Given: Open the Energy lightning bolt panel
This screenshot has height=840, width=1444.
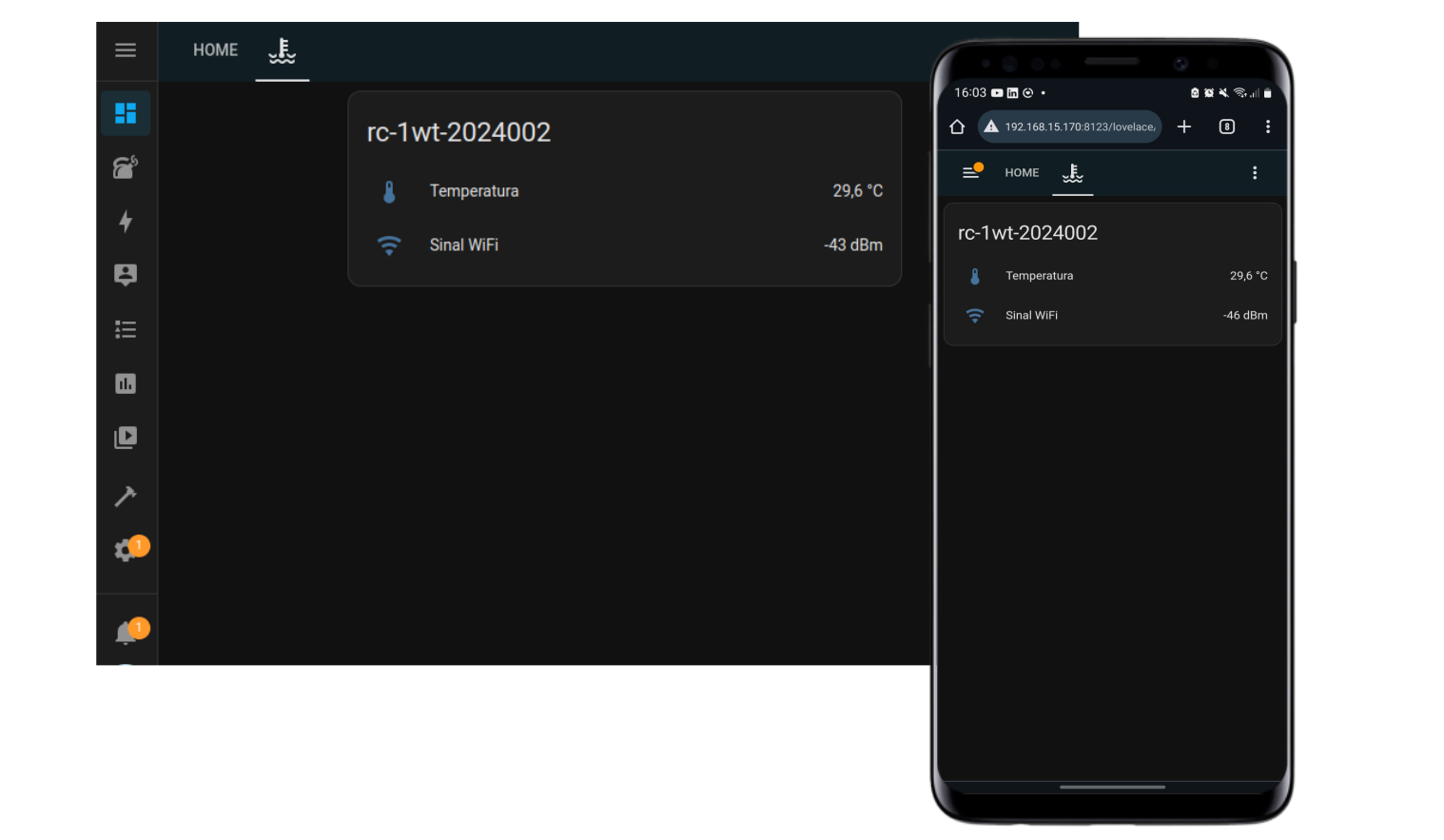Looking at the screenshot, I should tap(126, 222).
